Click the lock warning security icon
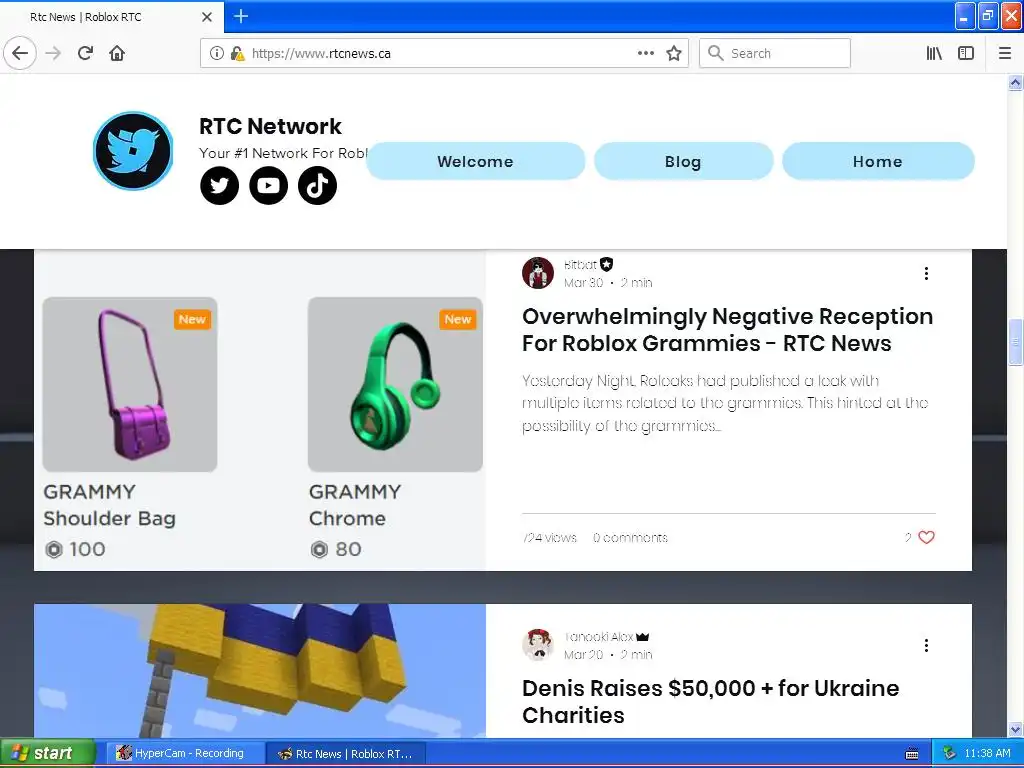The width and height of the screenshot is (1024, 768). click(237, 53)
